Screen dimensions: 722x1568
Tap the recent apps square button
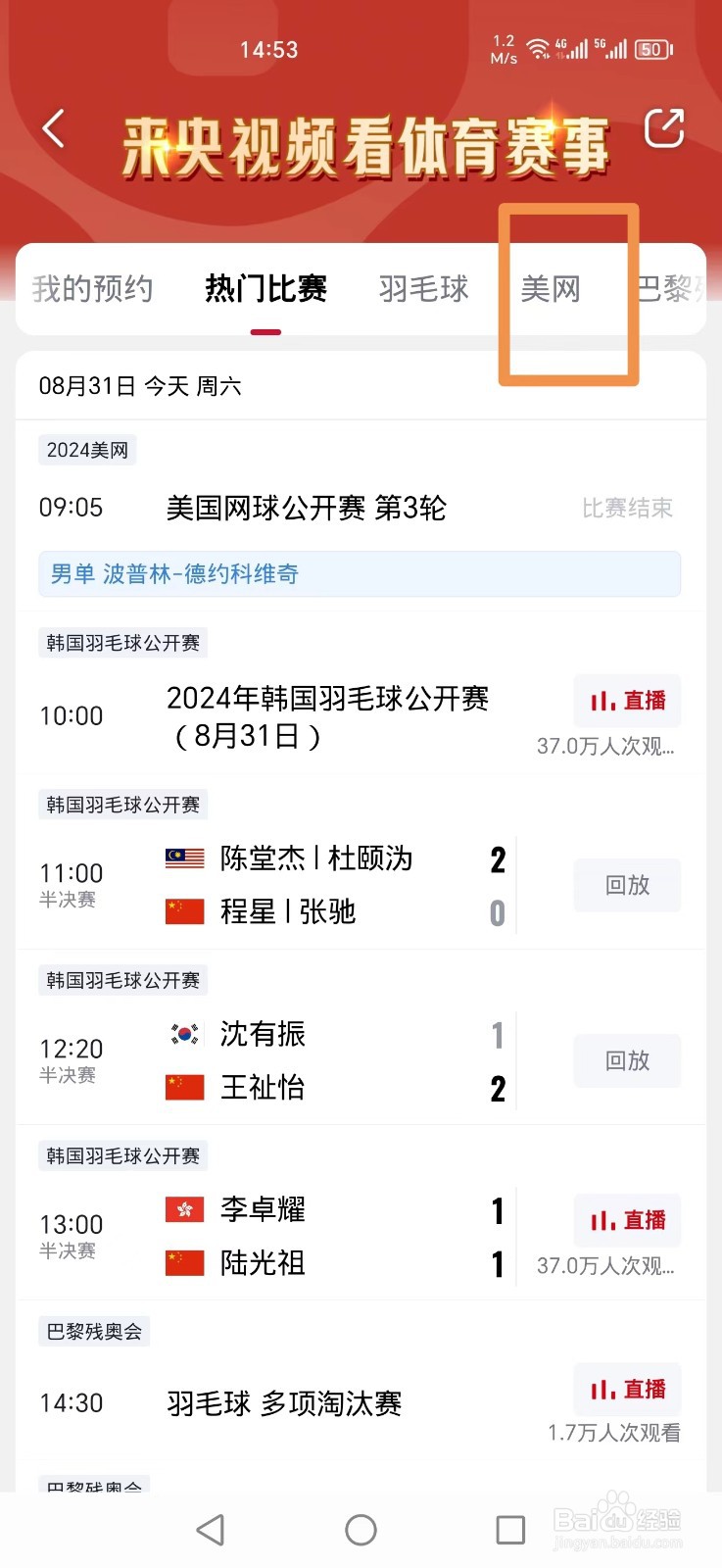click(510, 1530)
